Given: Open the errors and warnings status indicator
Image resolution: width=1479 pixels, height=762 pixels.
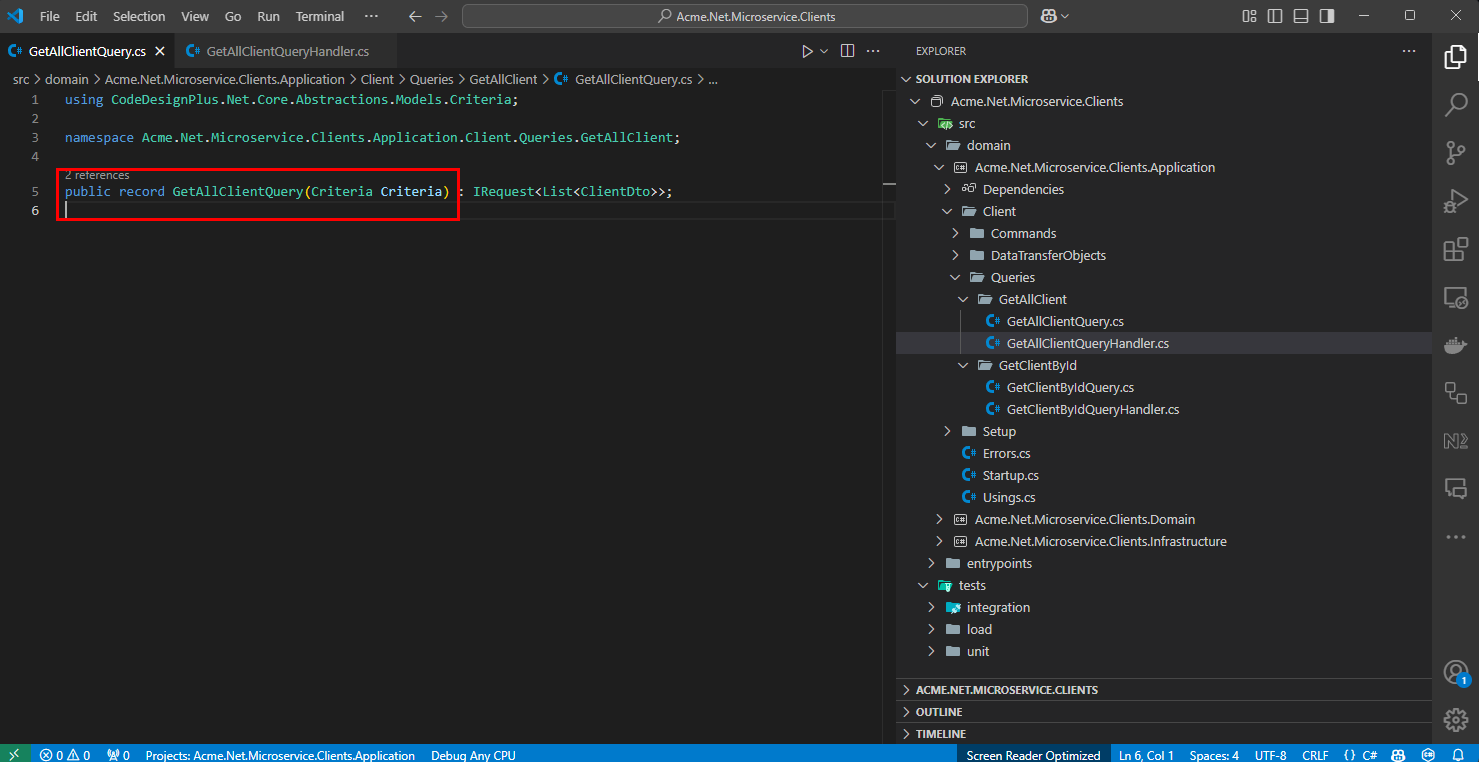Looking at the screenshot, I should coord(65,754).
